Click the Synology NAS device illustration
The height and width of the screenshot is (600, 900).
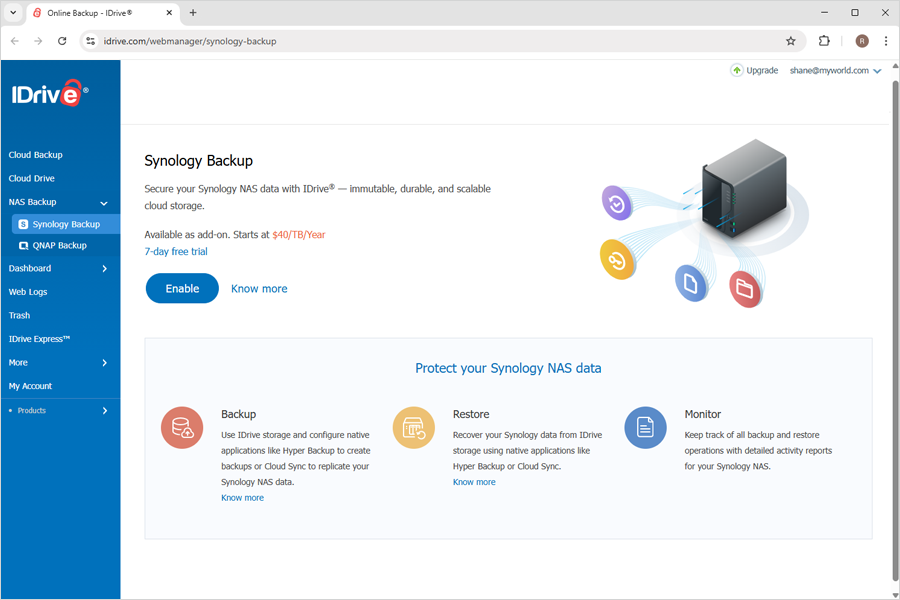tap(744, 188)
